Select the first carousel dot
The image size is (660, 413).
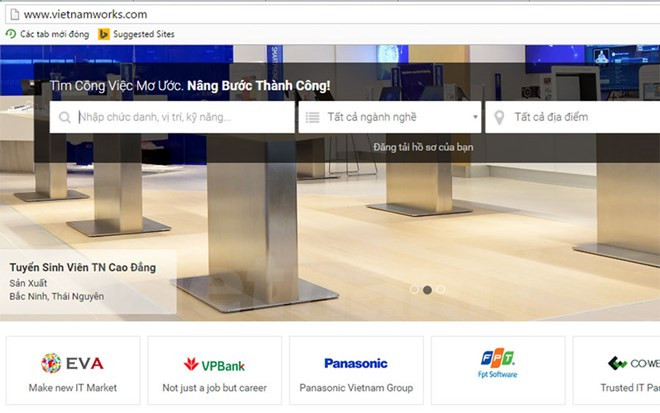[414, 289]
